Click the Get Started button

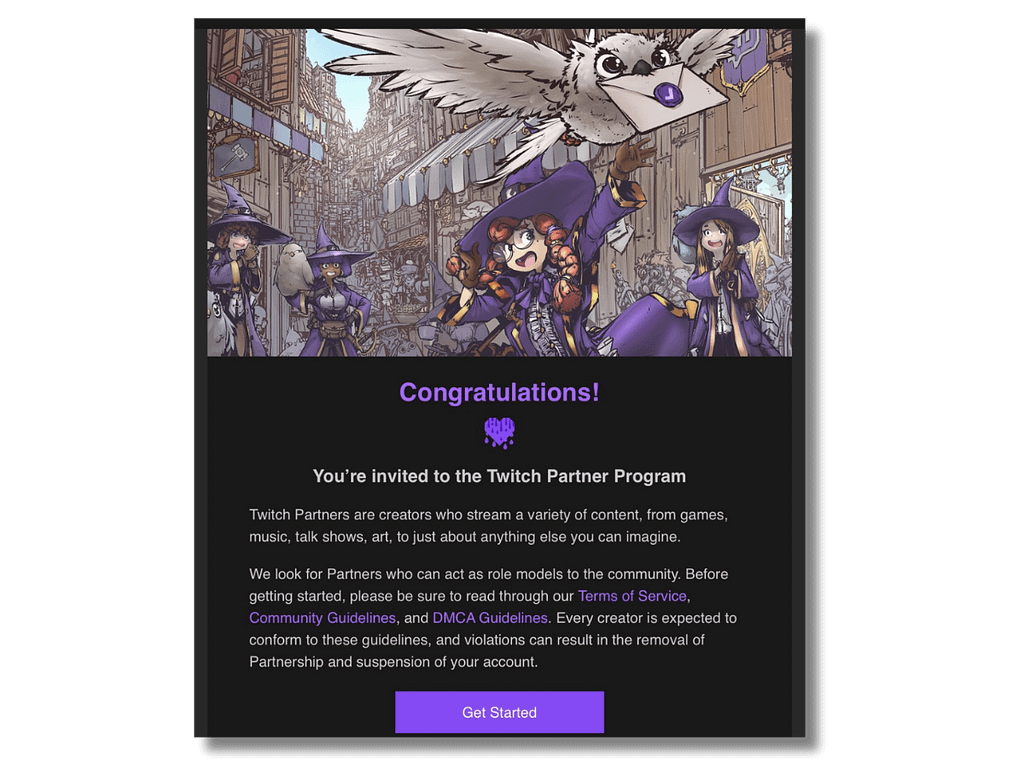[499, 712]
